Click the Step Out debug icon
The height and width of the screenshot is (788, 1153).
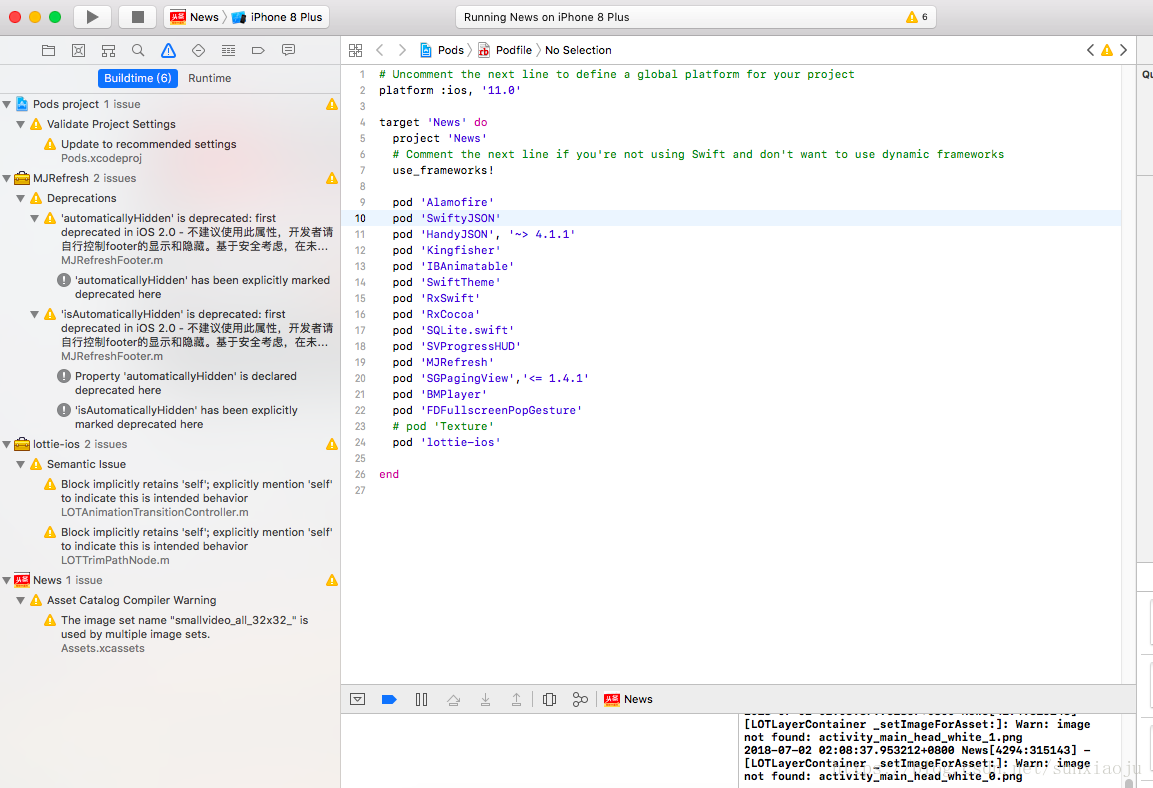coord(516,699)
